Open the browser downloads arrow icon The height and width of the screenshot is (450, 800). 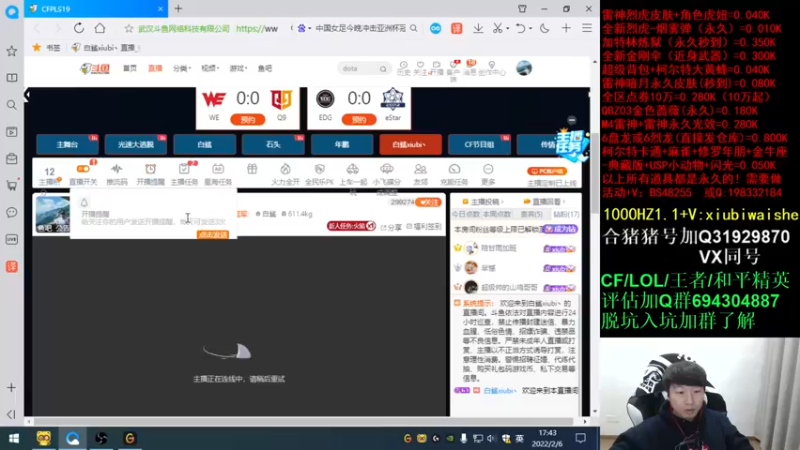coord(478,29)
